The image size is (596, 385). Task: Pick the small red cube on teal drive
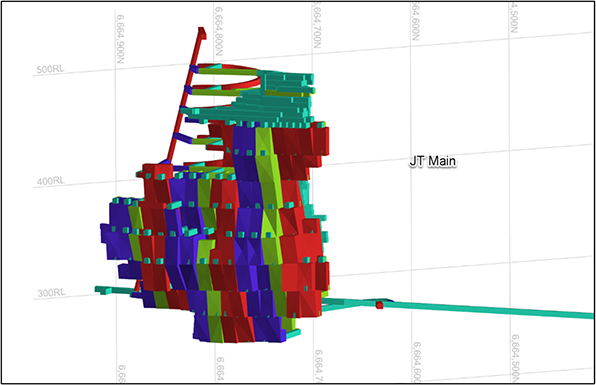tap(379, 305)
